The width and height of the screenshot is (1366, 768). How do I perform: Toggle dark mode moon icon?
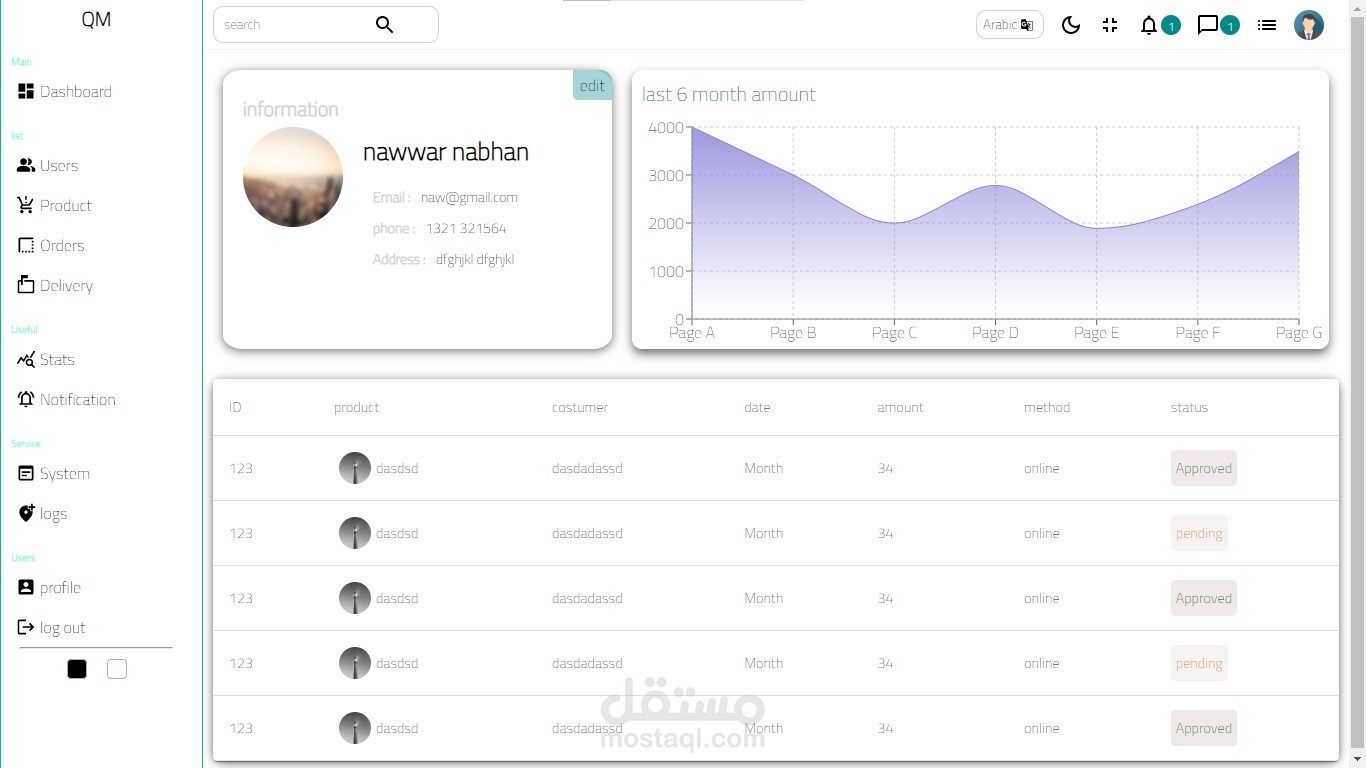point(1071,25)
